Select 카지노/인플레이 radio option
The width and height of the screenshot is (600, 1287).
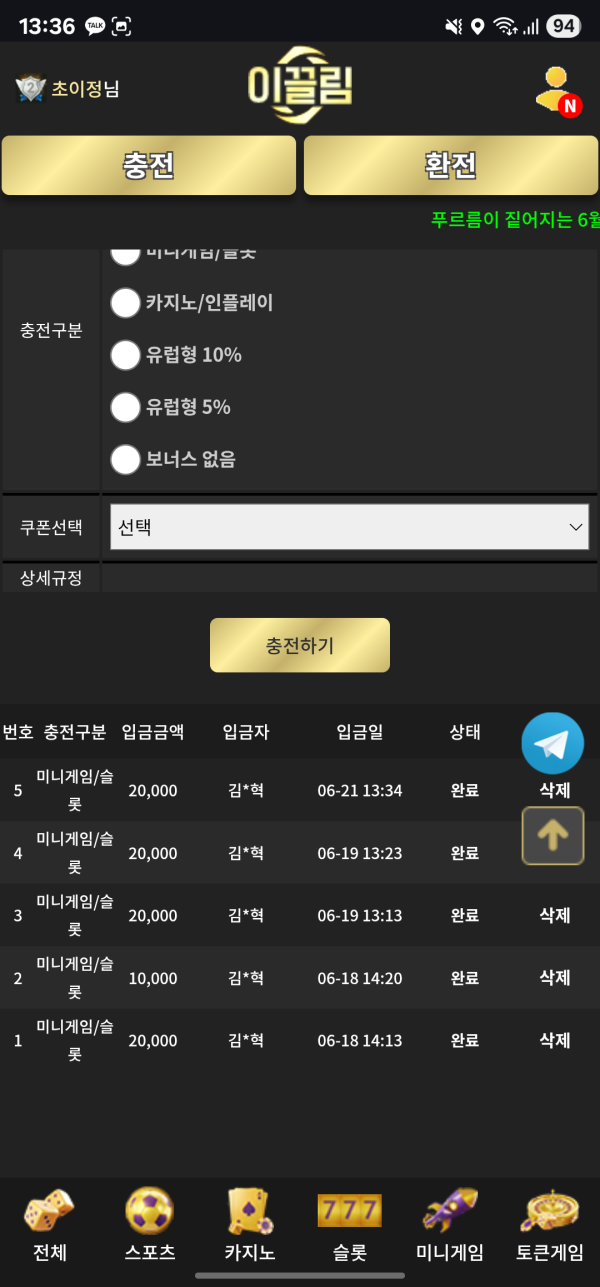pos(125,303)
